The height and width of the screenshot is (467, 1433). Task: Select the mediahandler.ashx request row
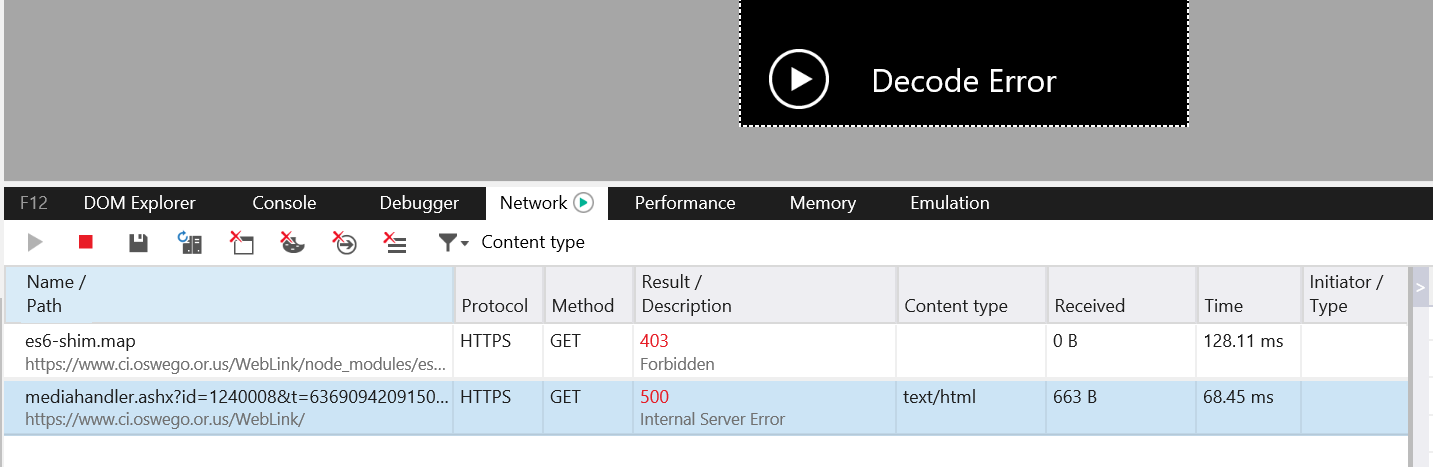point(230,408)
